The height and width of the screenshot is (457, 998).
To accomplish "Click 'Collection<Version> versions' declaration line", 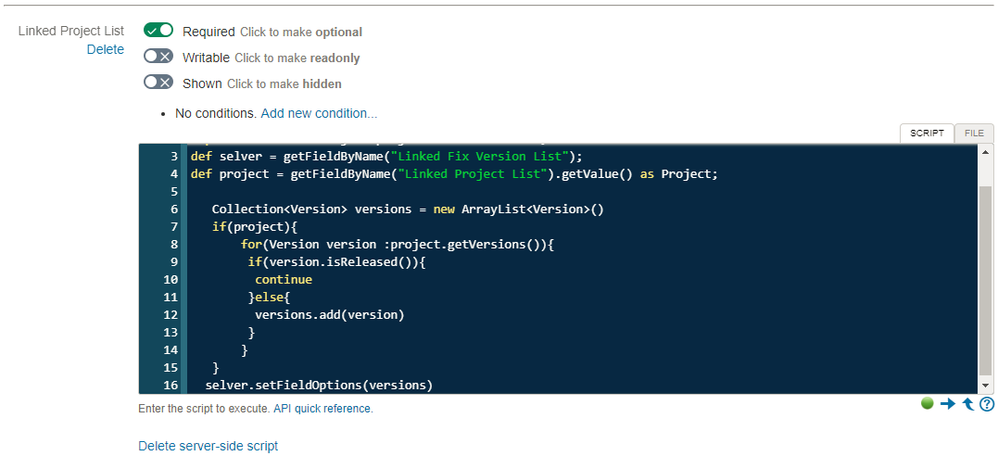I will pos(407,209).
